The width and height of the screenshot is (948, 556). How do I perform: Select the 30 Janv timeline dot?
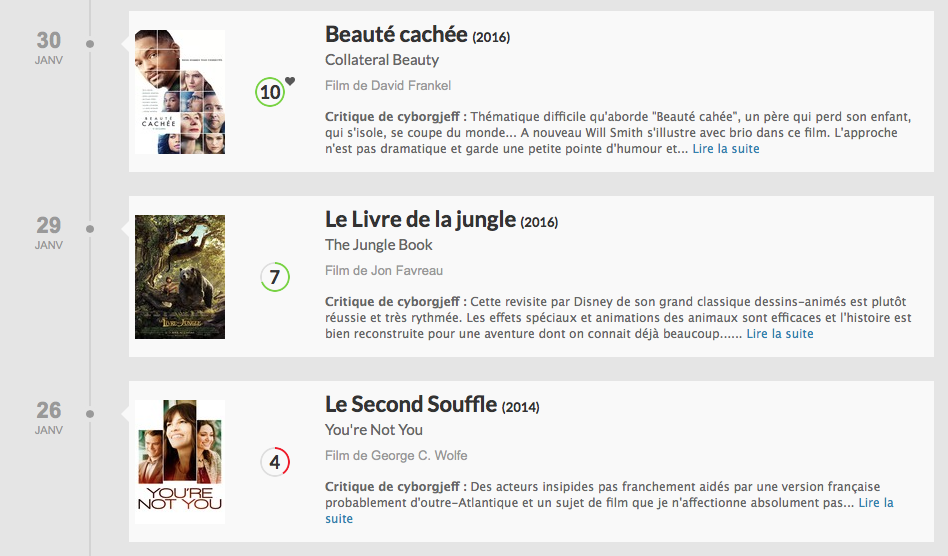(90, 44)
